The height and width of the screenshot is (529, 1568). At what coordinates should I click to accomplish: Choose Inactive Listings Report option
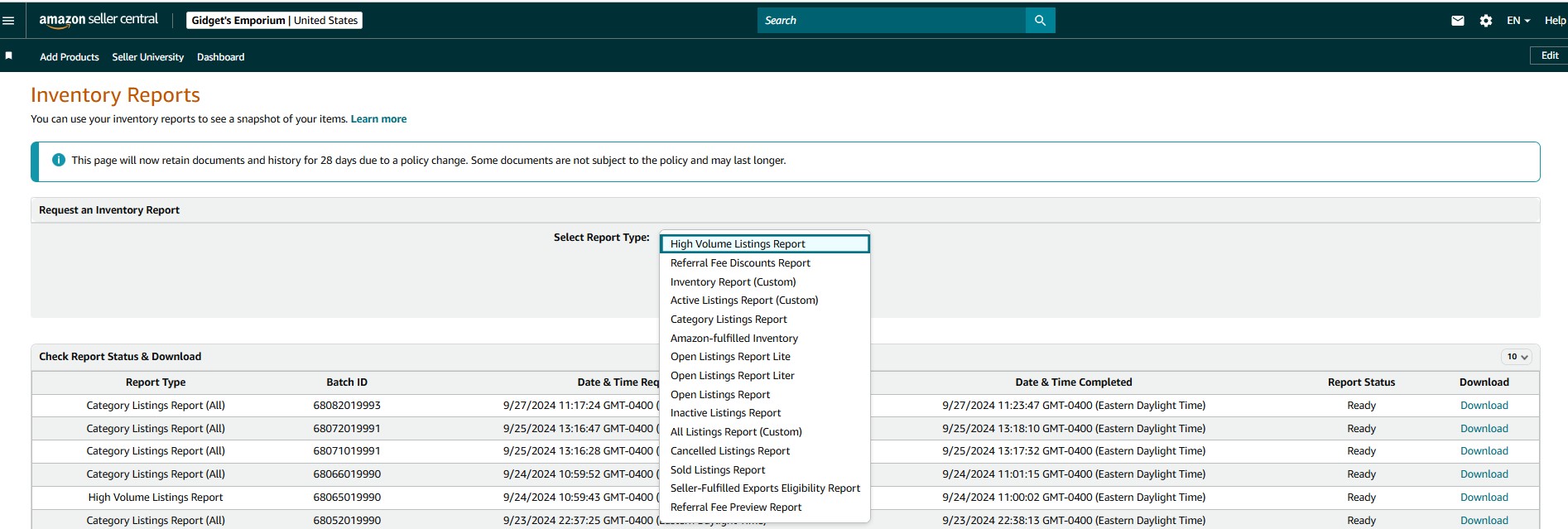click(765, 412)
